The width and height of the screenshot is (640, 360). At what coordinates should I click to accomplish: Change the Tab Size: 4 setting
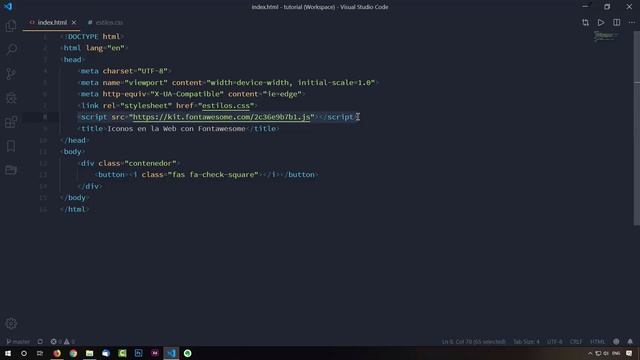pyautogui.click(x=526, y=342)
